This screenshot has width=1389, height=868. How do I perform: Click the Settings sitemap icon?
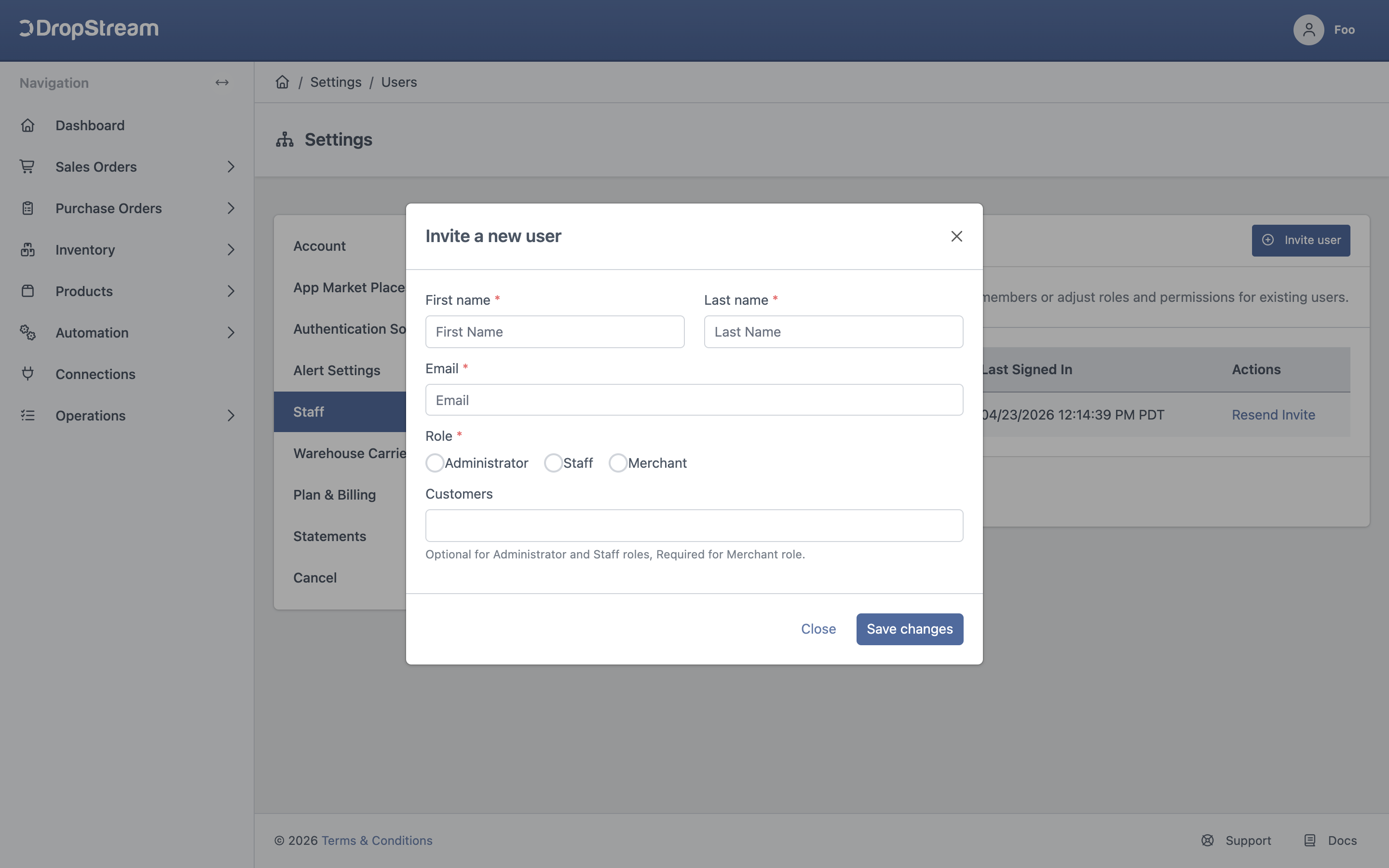285,139
